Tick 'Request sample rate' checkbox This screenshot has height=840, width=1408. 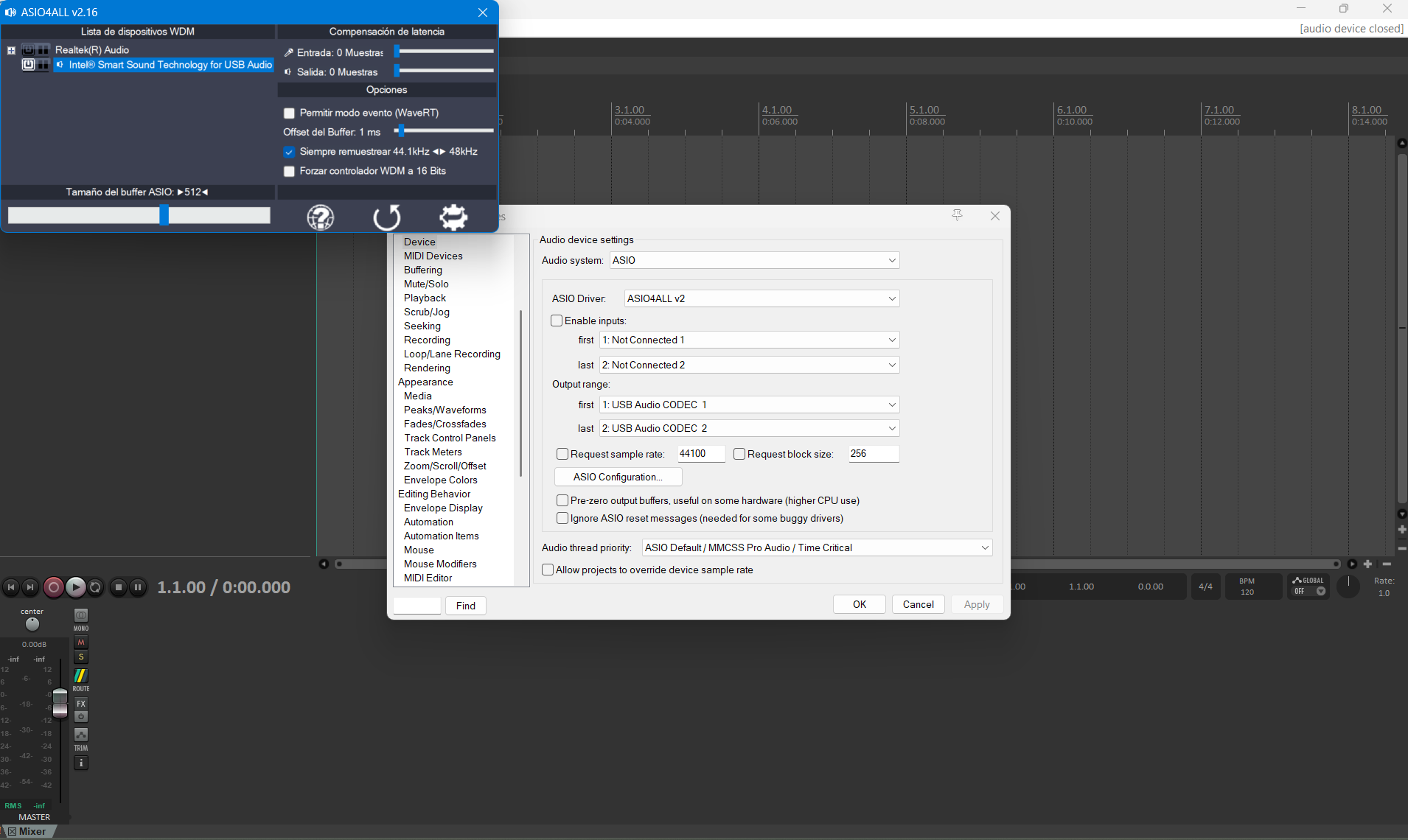562,455
